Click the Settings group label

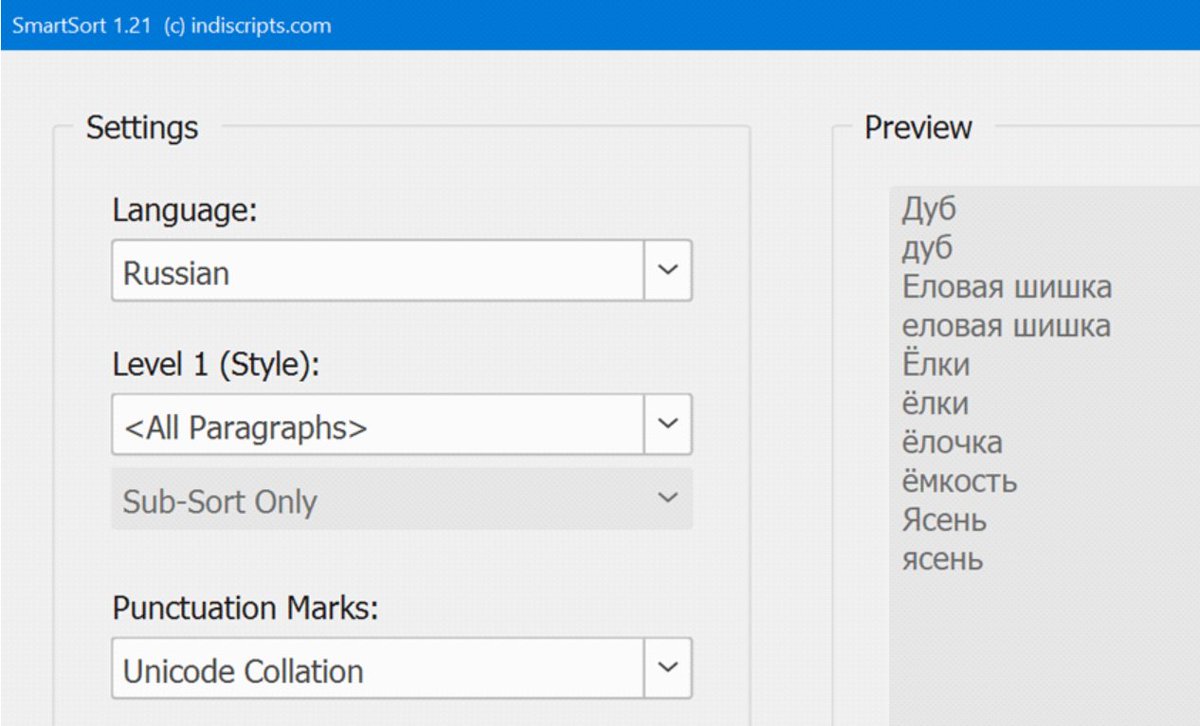pyautogui.click(x=141, y=127)
